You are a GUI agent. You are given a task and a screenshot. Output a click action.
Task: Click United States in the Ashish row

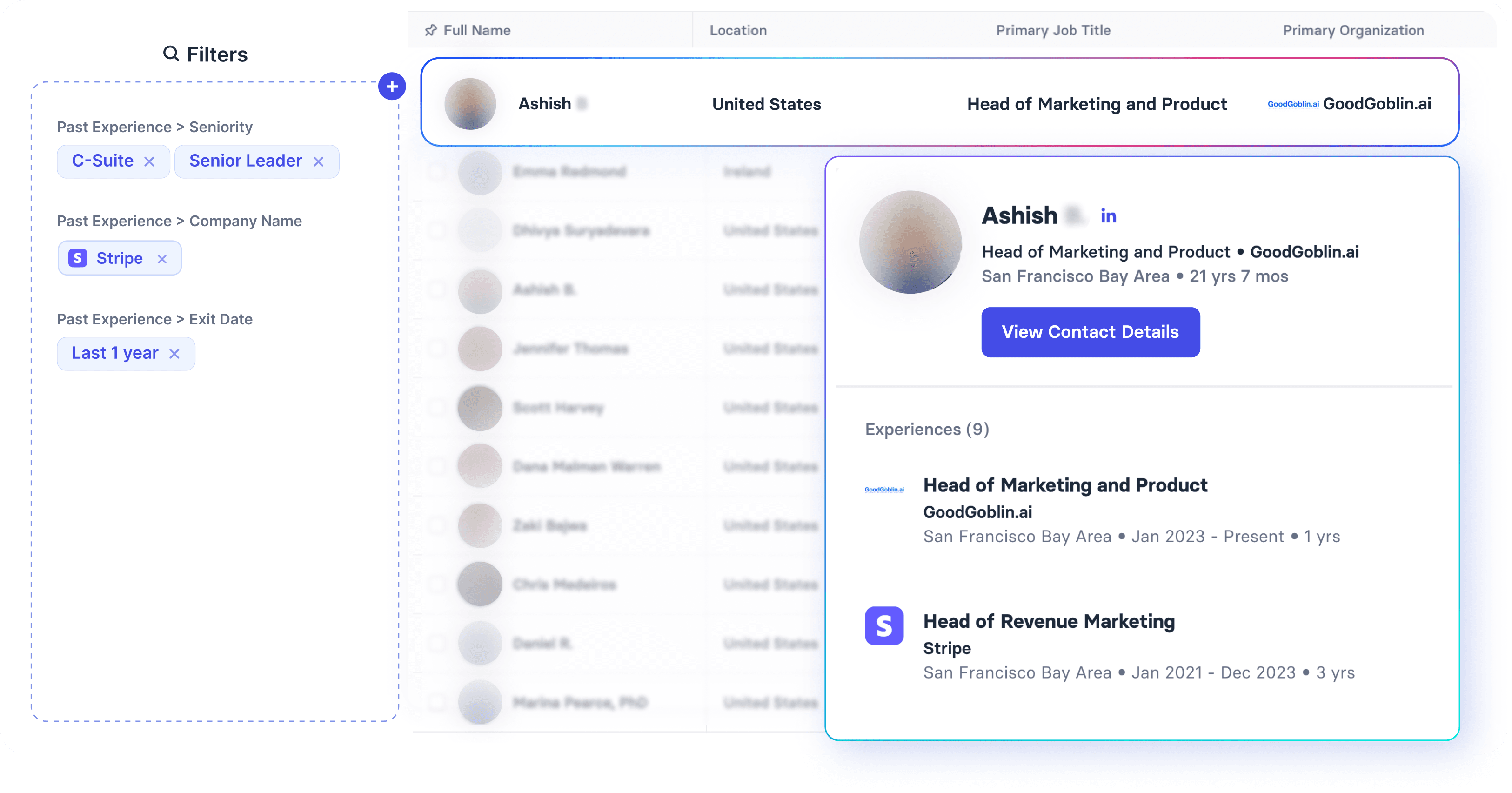coord(766,105)
